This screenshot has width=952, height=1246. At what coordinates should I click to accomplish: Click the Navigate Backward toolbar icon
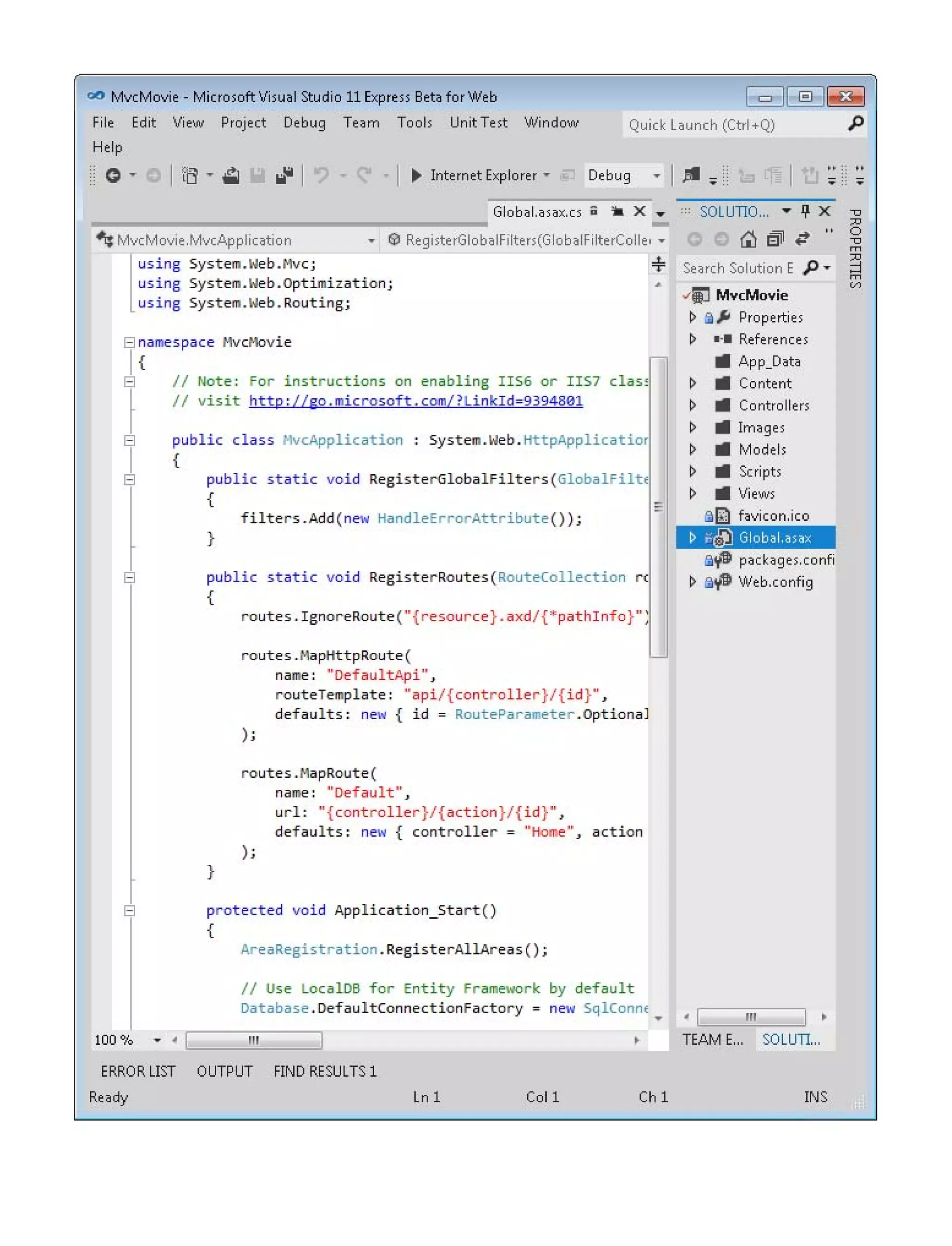113,176
